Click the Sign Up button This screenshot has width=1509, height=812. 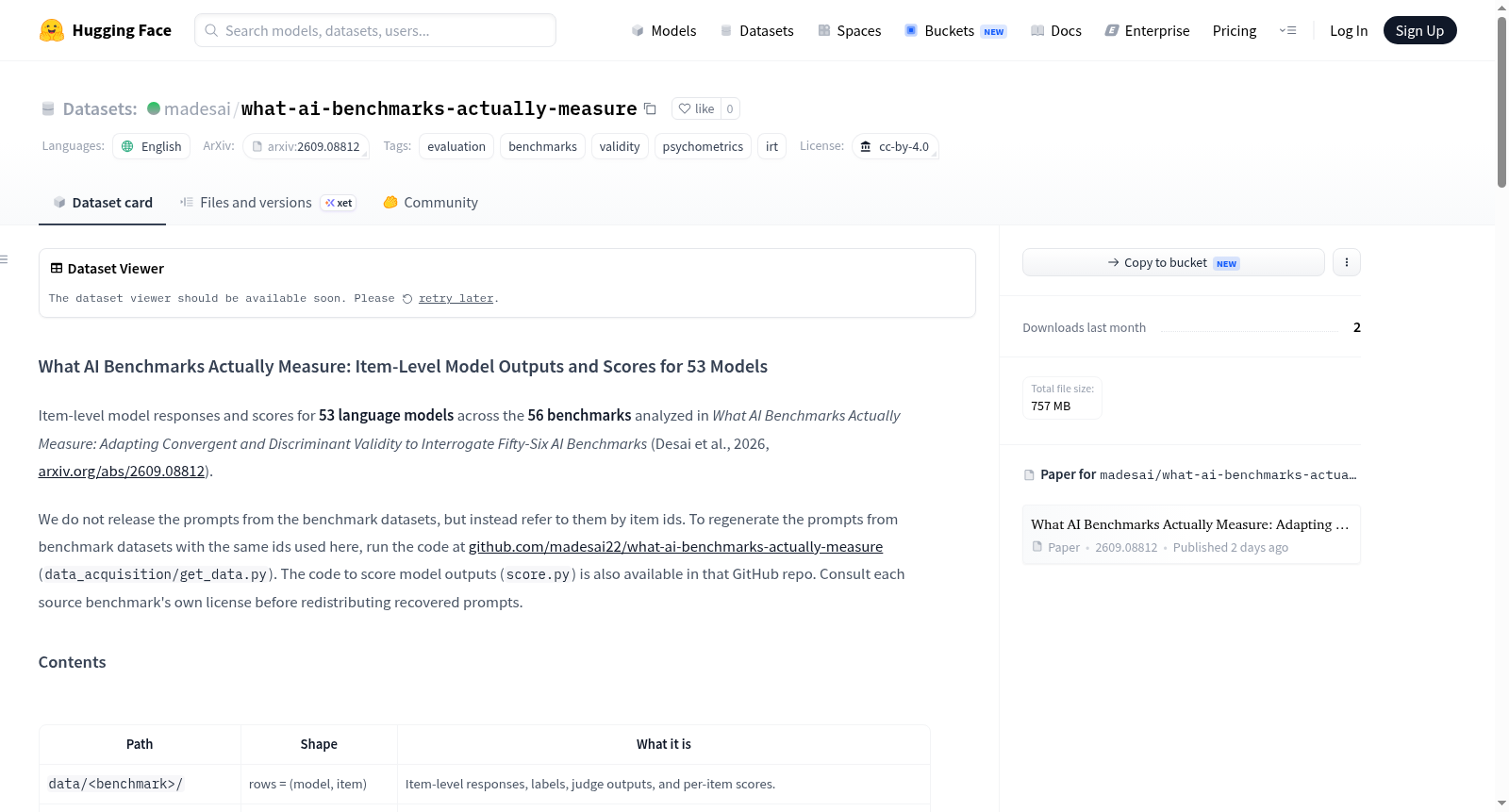(x=1419, y=30)
